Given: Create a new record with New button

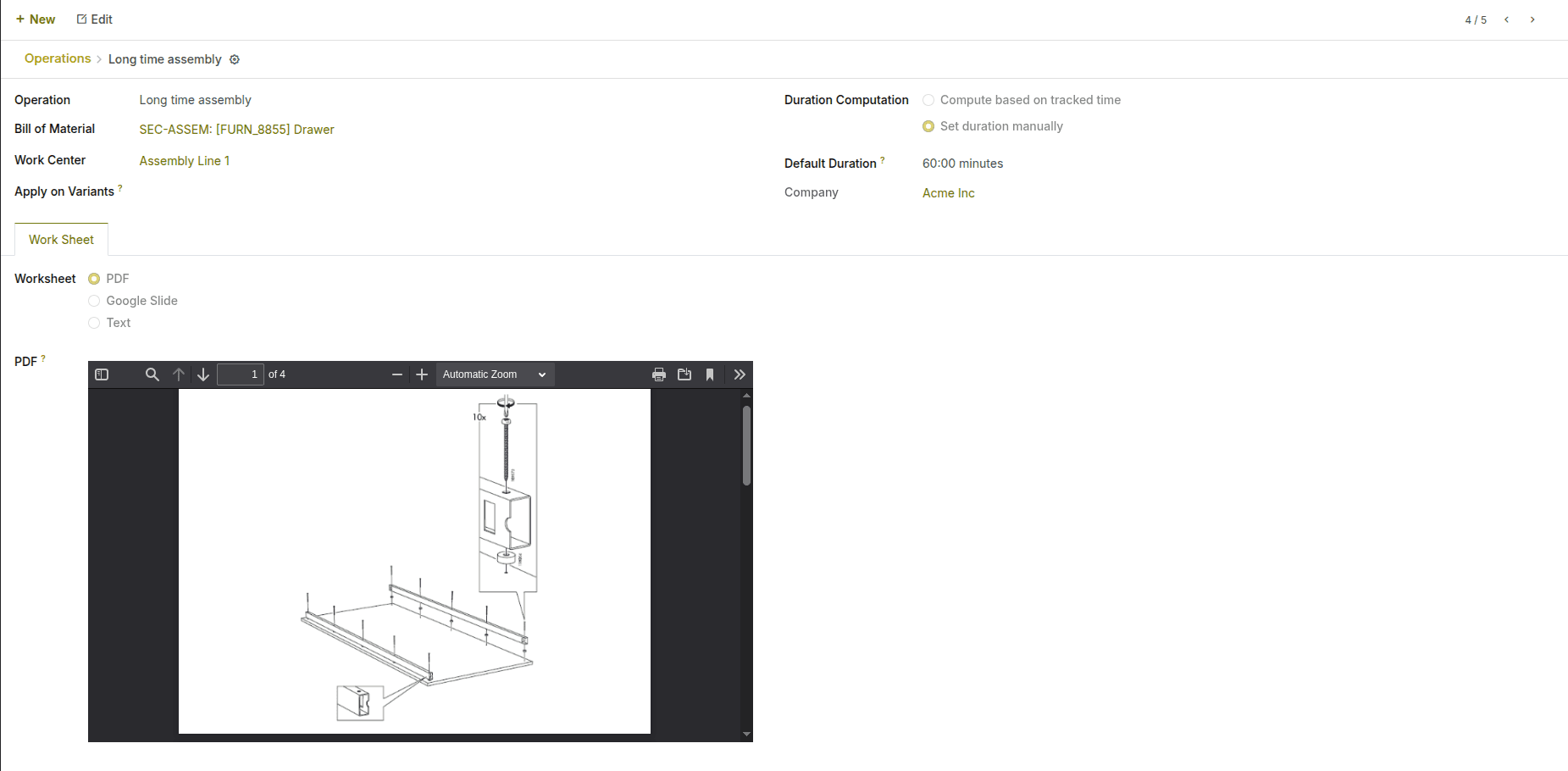Looking at the screenshot, I should [36, 19].
